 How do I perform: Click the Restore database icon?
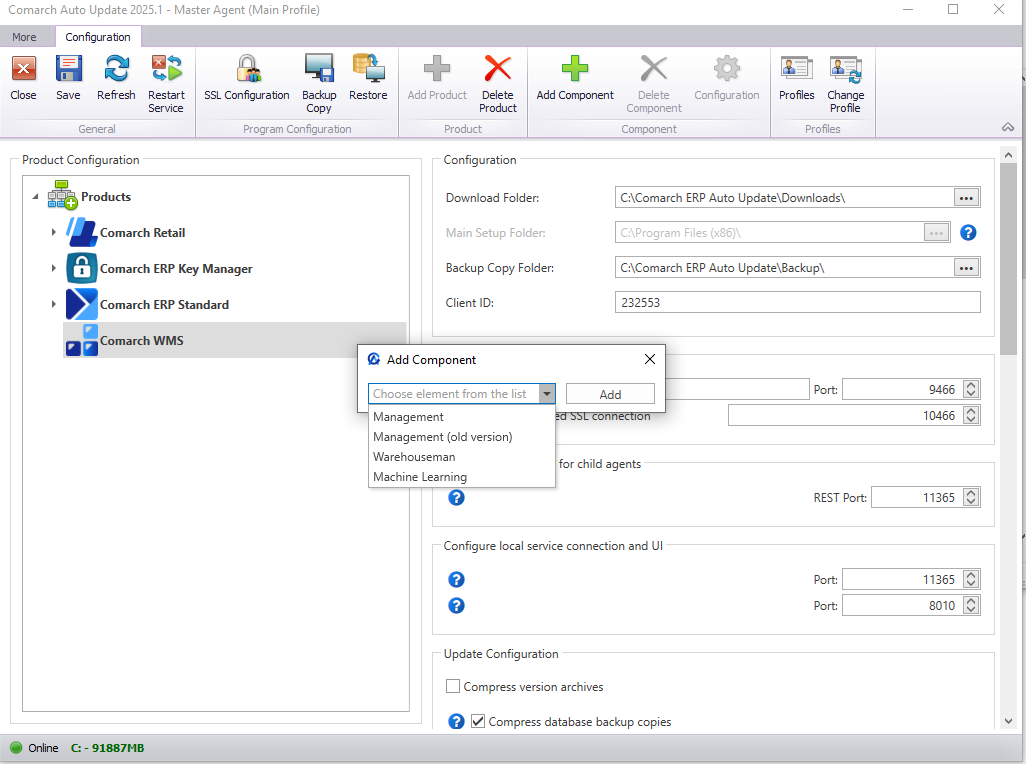tap(368, 69)
